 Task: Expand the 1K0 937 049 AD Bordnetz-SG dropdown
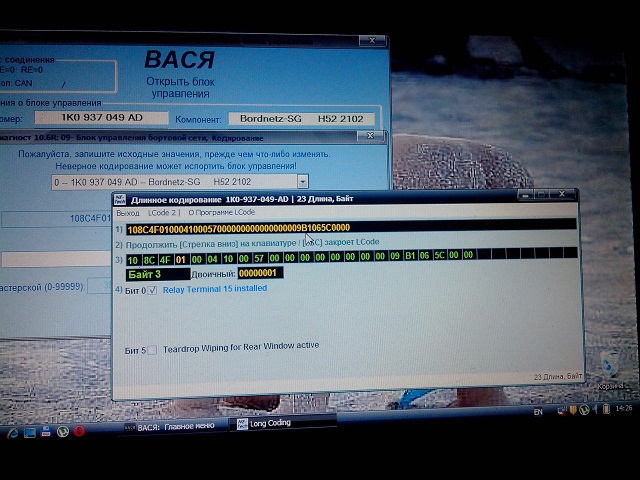pos(302,181)
